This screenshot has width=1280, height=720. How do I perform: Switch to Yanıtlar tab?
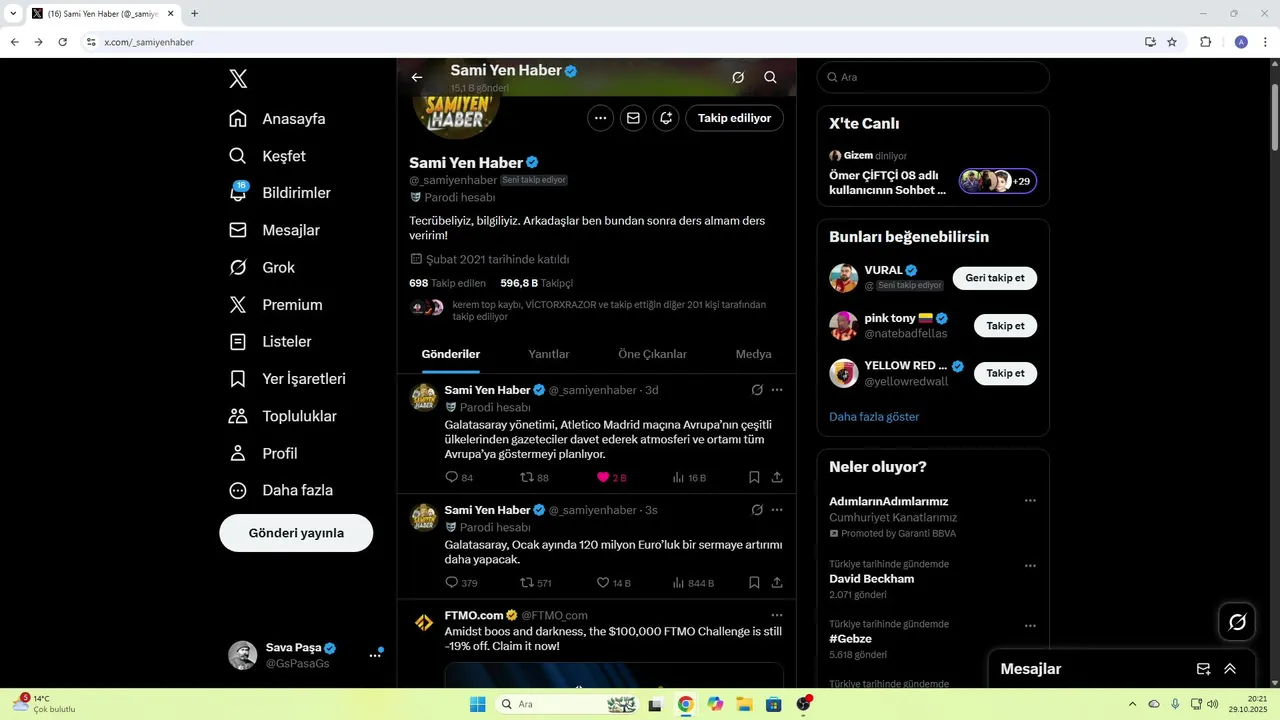point(549,354)
